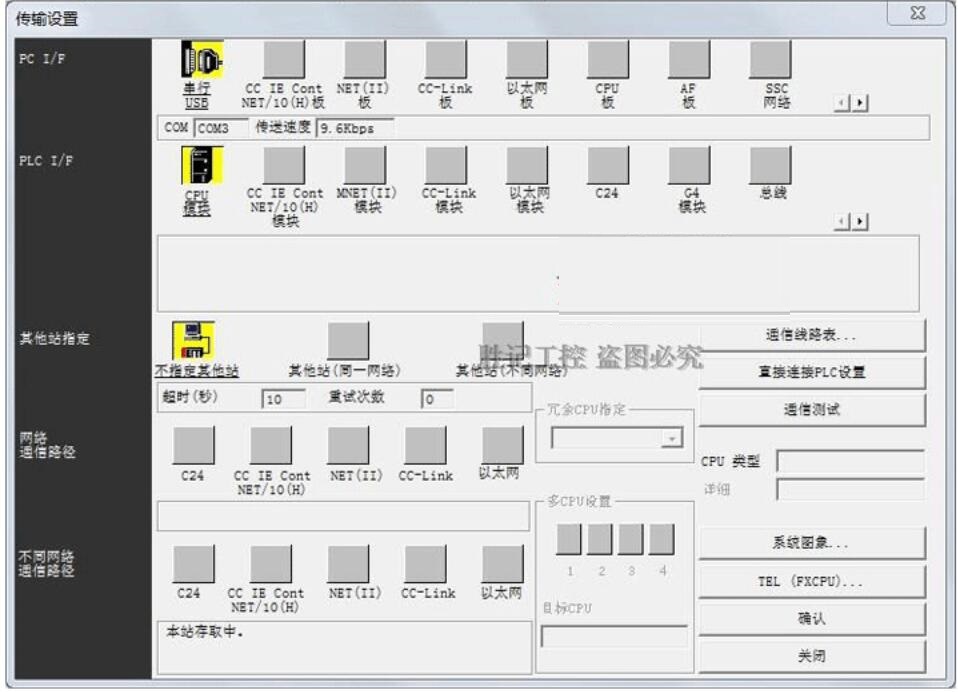Click the COM port field showing COM3
Screen dimensions: 958x692
[x=221, y=128]
